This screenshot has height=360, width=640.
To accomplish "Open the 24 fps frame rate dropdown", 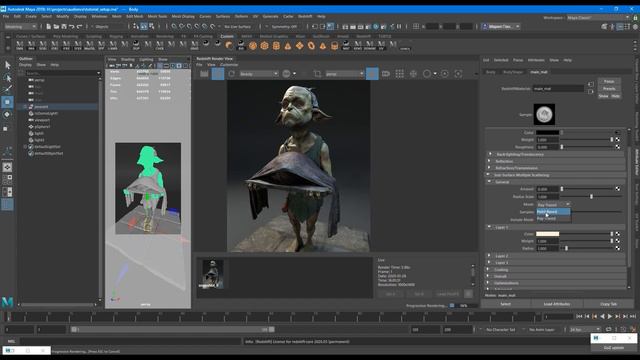I will [585, 329].
